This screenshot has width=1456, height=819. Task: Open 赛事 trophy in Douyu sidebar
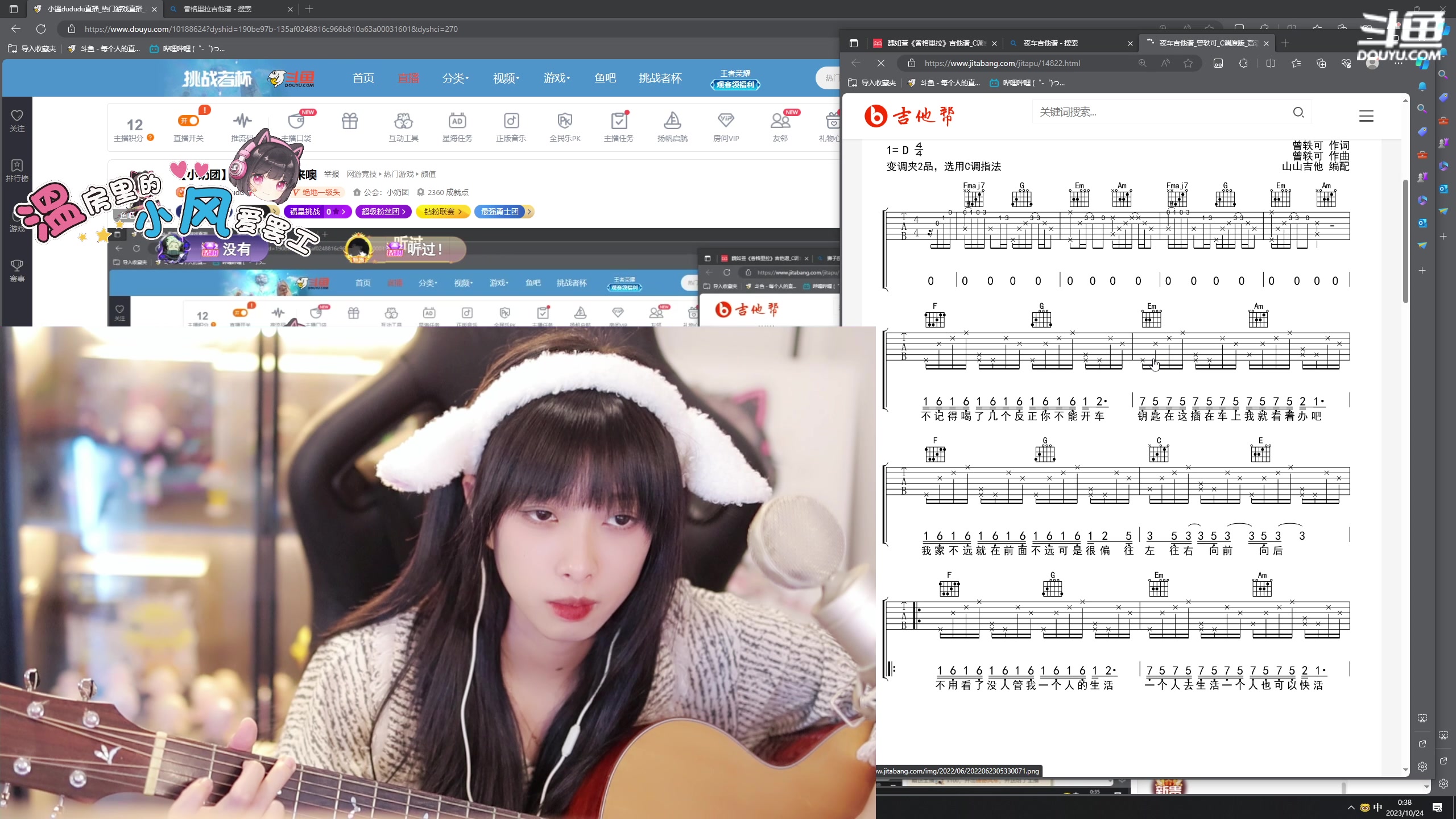(17, 271)
